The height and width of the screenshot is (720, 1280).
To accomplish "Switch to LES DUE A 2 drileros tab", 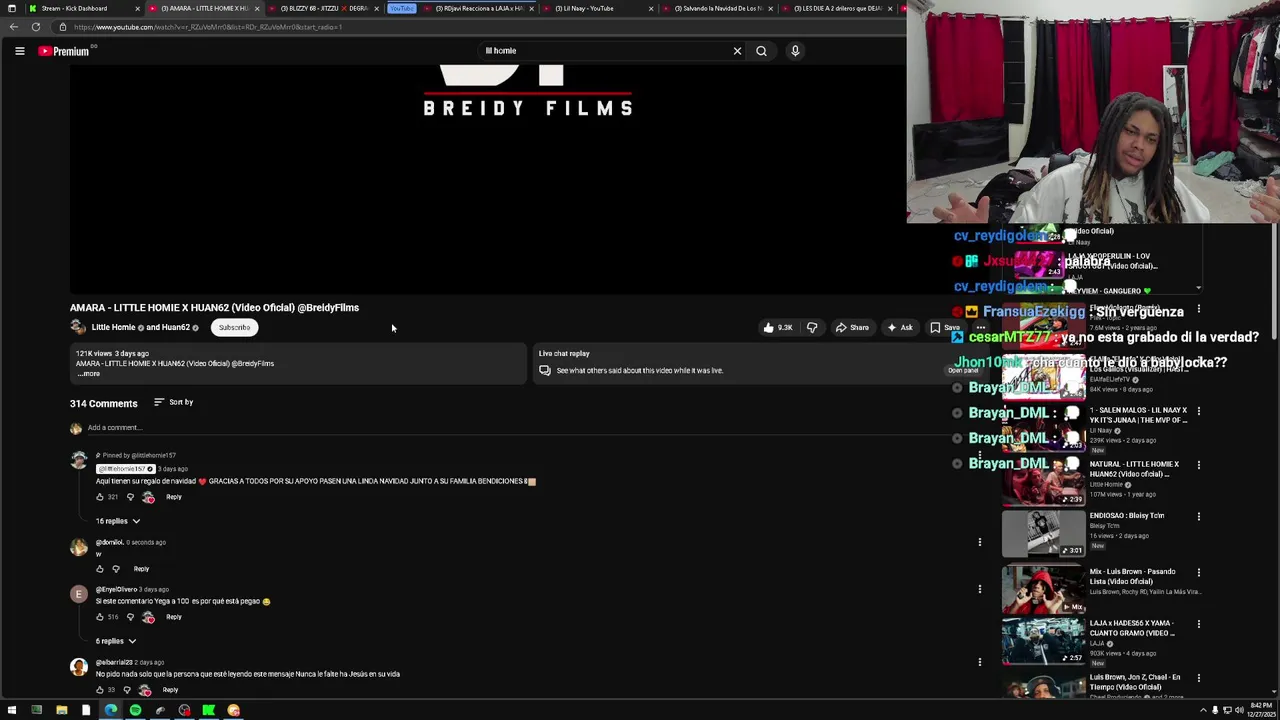I will click(838, 8).
